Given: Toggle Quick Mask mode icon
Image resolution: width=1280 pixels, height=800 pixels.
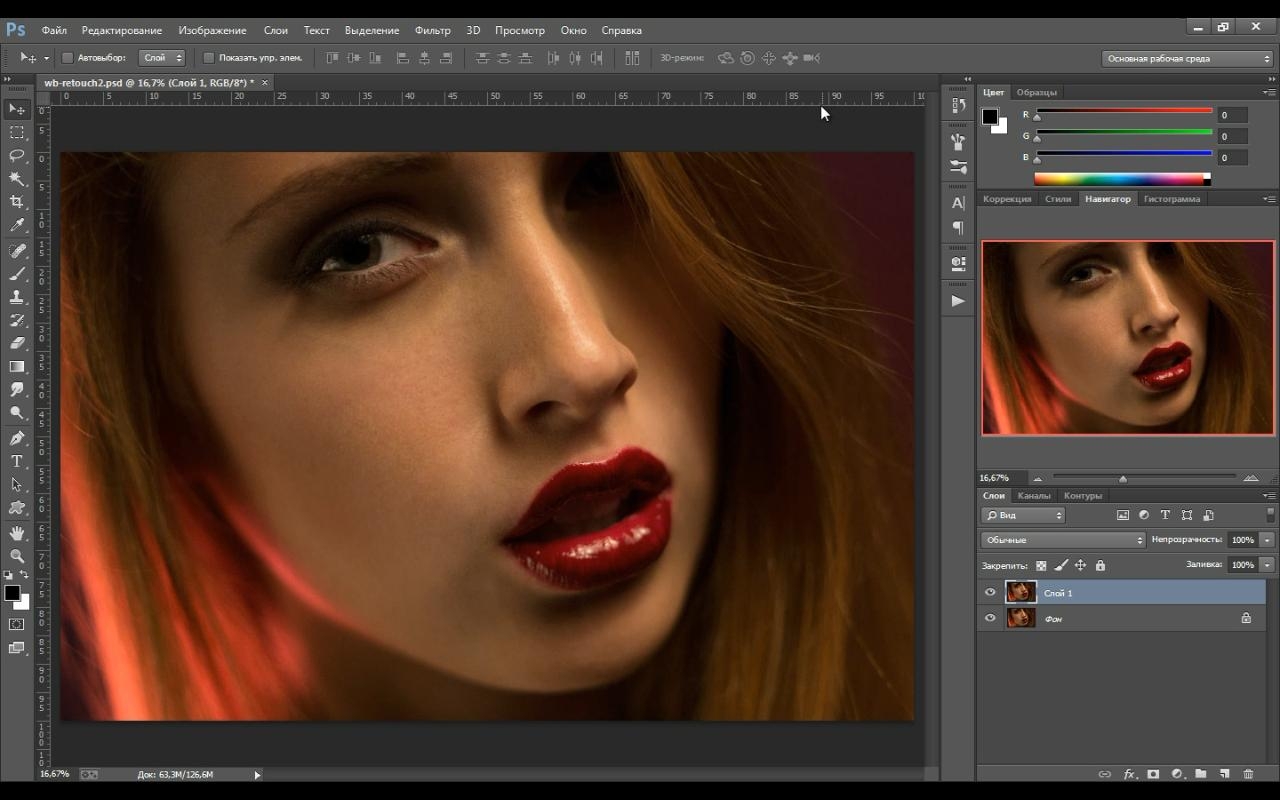Looking at the screenshot, I should [17, 624].
